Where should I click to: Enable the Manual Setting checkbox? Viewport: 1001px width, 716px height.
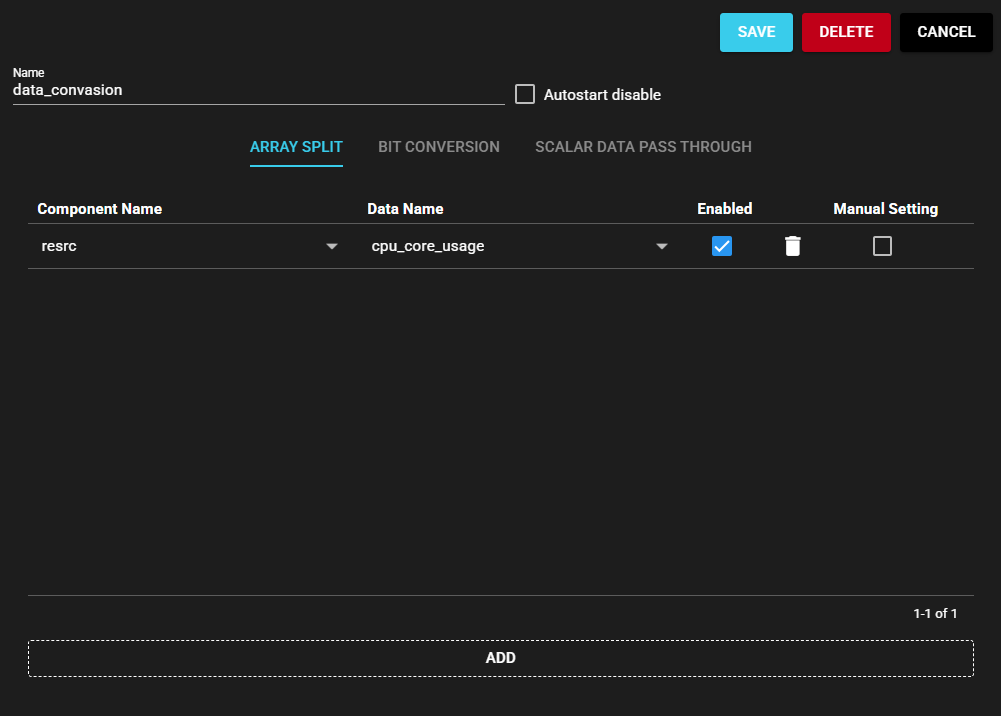click(x=882, y=246)
